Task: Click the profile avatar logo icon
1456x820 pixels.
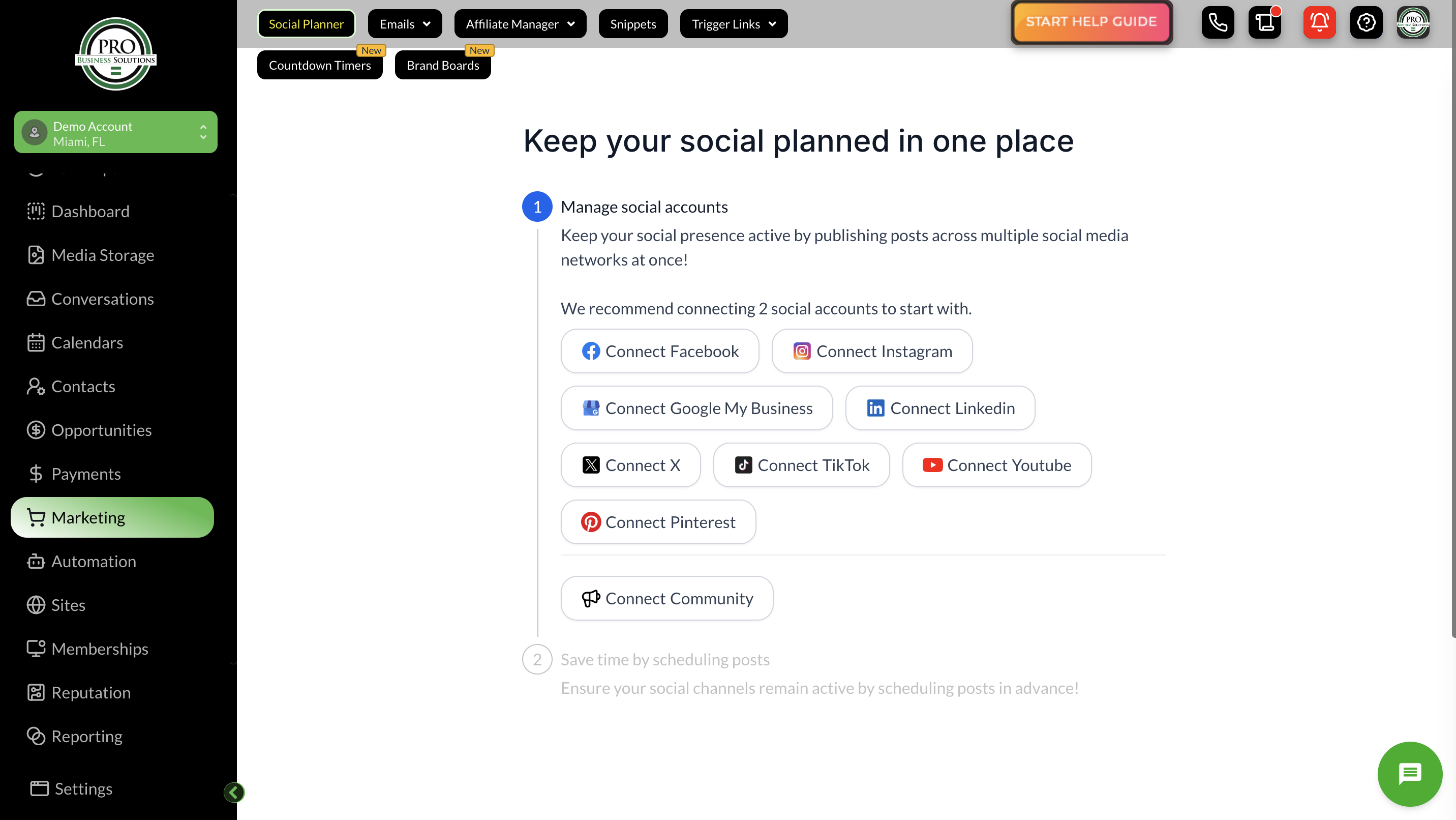Action: (1412, 22)
